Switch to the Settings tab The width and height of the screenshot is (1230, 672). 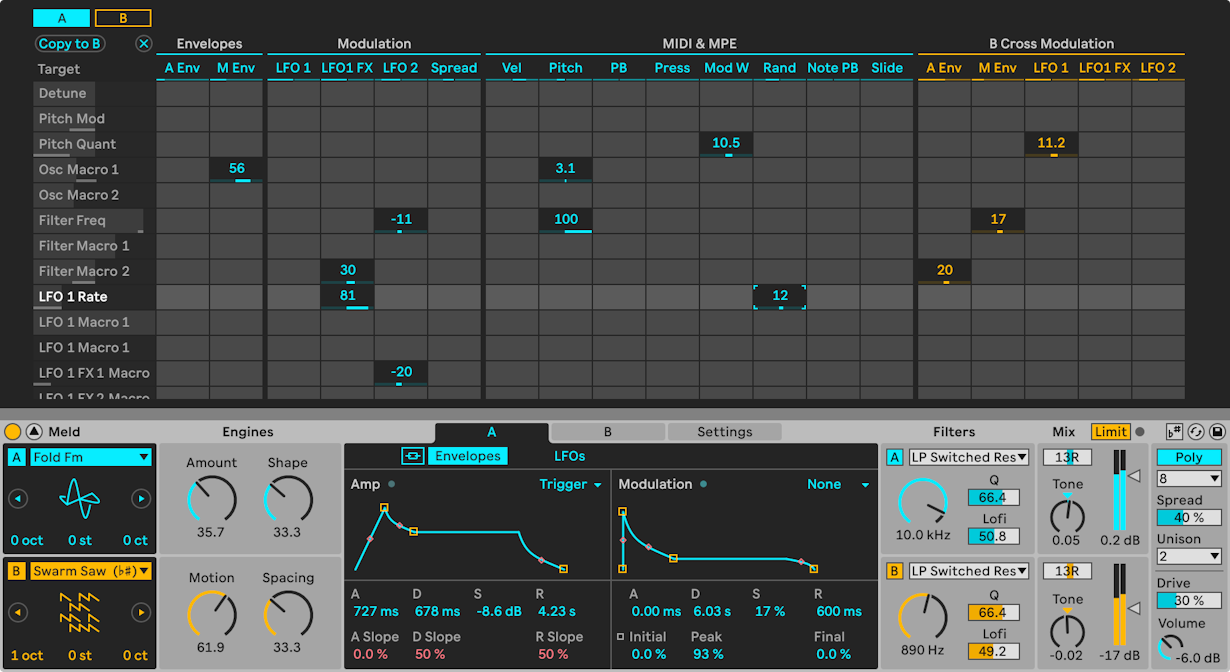pos(724,432)
